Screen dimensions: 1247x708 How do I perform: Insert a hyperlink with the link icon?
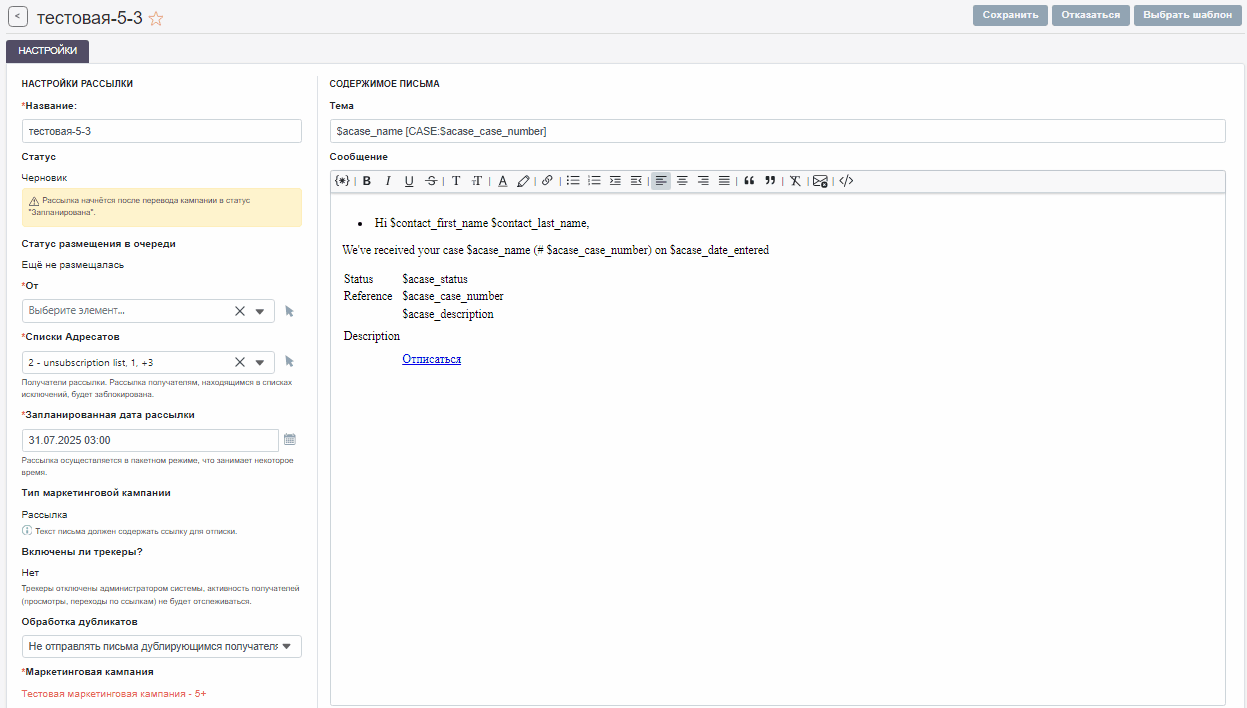547,181
